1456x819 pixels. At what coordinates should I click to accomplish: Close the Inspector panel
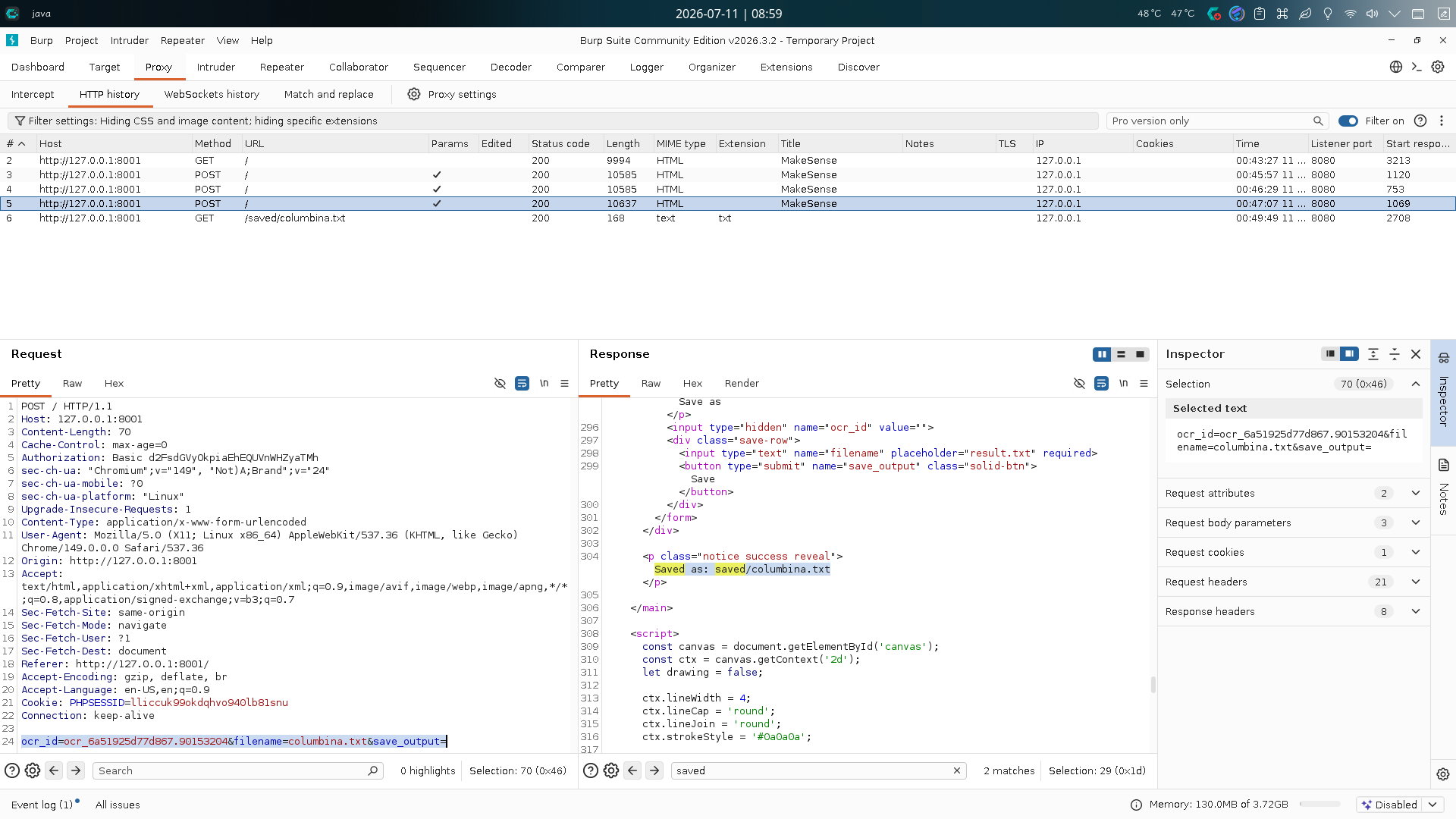[1416, 354]
